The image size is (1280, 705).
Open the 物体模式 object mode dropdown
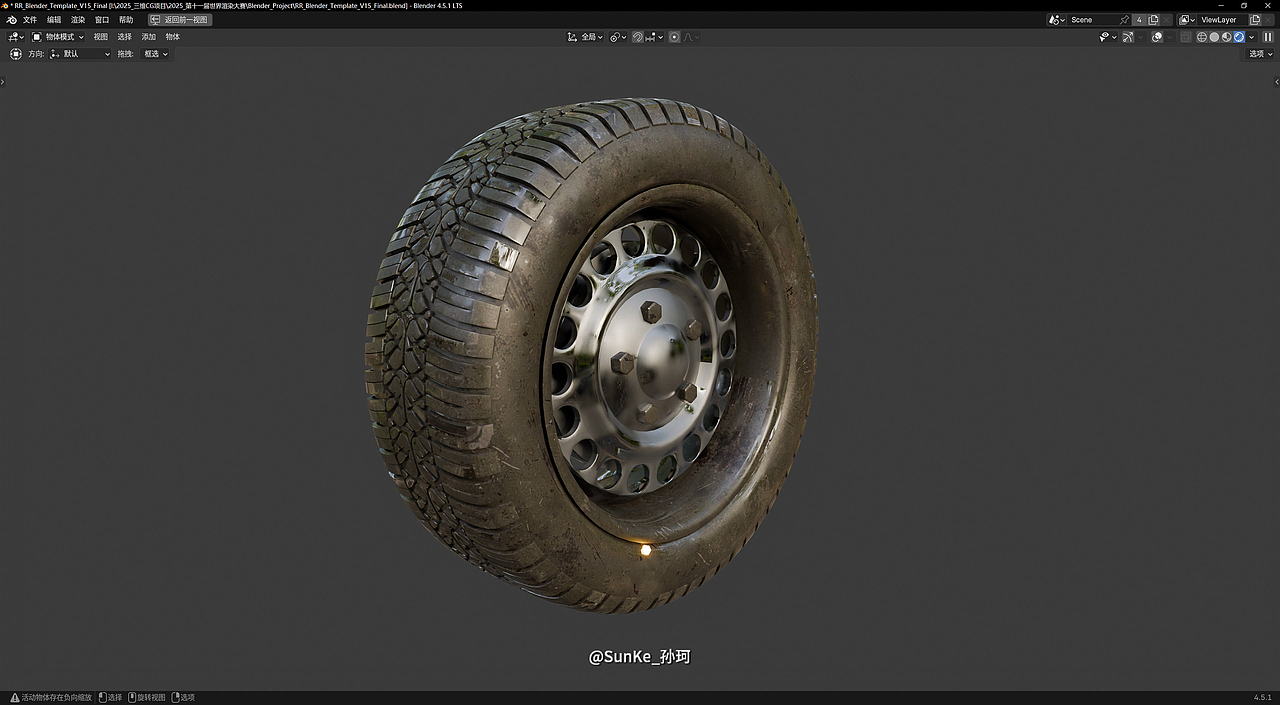(58, 37)
